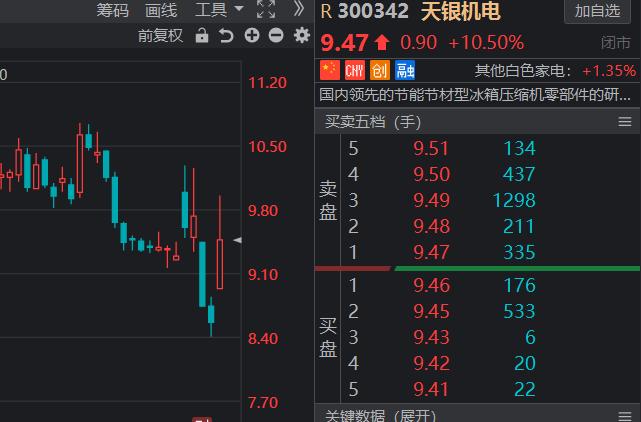Expand the 关键数据 (展开) section

click(380, 415)
